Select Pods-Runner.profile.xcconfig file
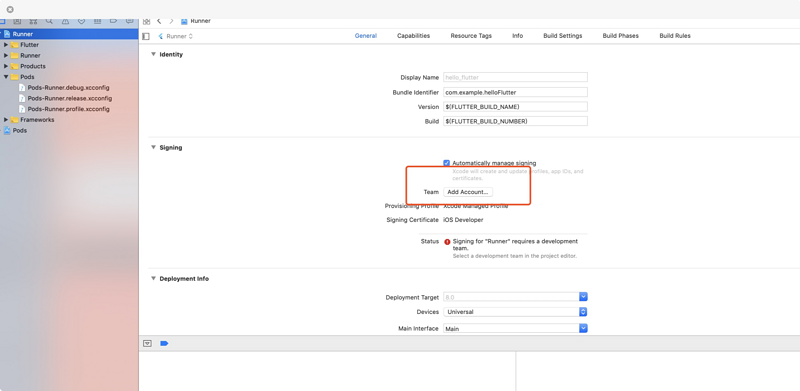 [69, 109]
